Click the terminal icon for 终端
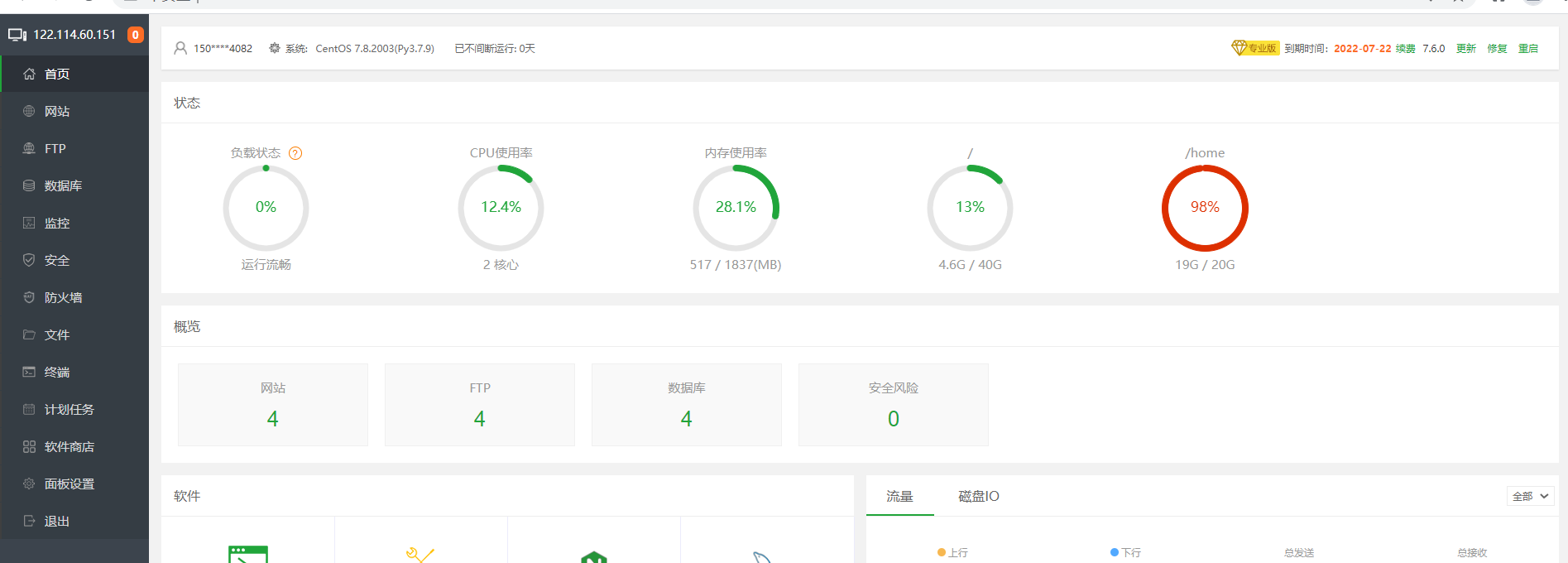Image resolution: width=1568 pixels, height=563 pixels. 29,372
